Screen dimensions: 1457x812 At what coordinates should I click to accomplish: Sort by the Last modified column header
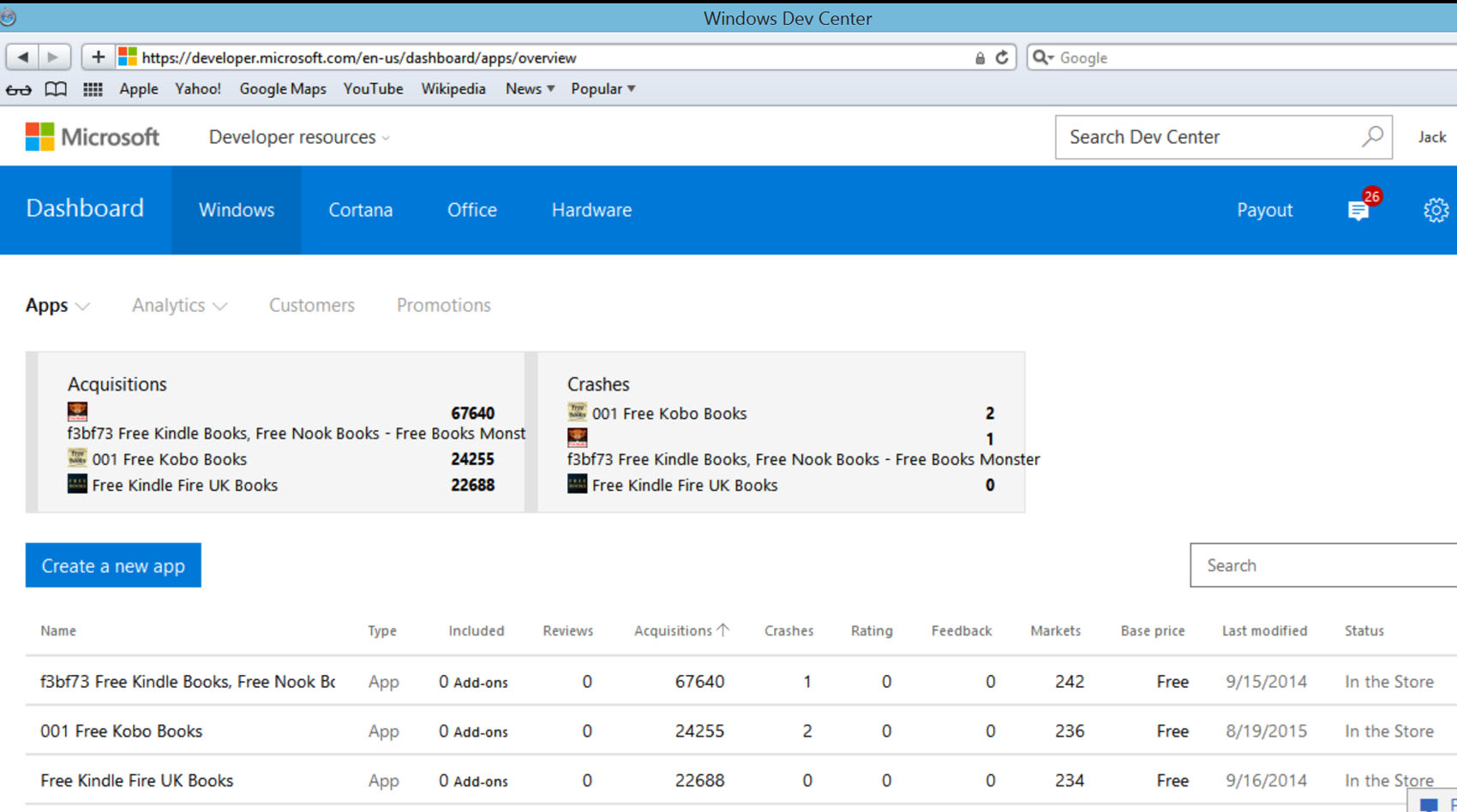pos(1264,630)
